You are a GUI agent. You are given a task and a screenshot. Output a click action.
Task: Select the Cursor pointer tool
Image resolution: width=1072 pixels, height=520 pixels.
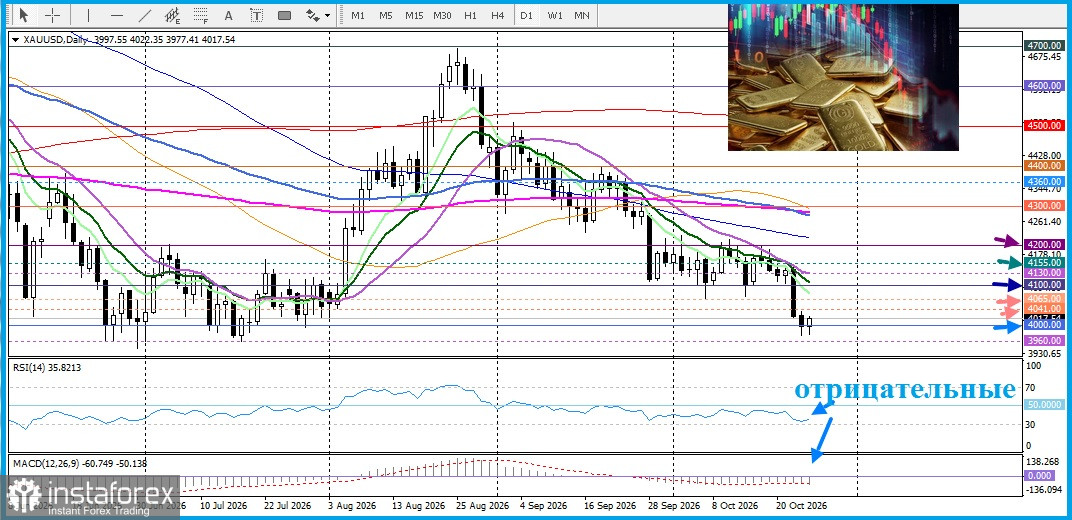tap(23, 15)
